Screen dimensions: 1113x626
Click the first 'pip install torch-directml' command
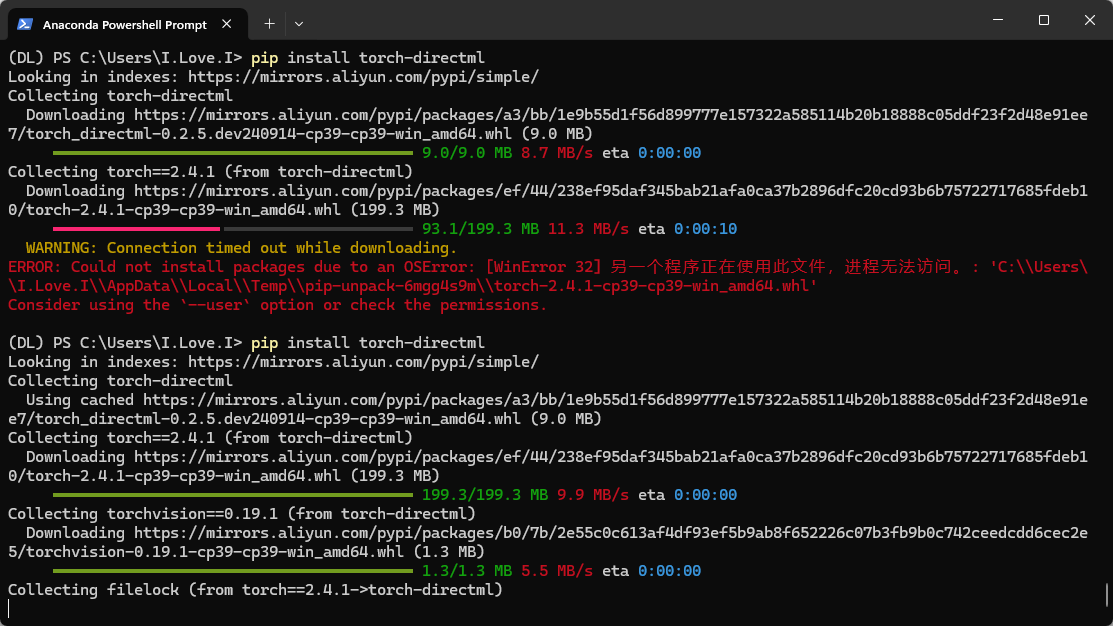tap(368, 57)
